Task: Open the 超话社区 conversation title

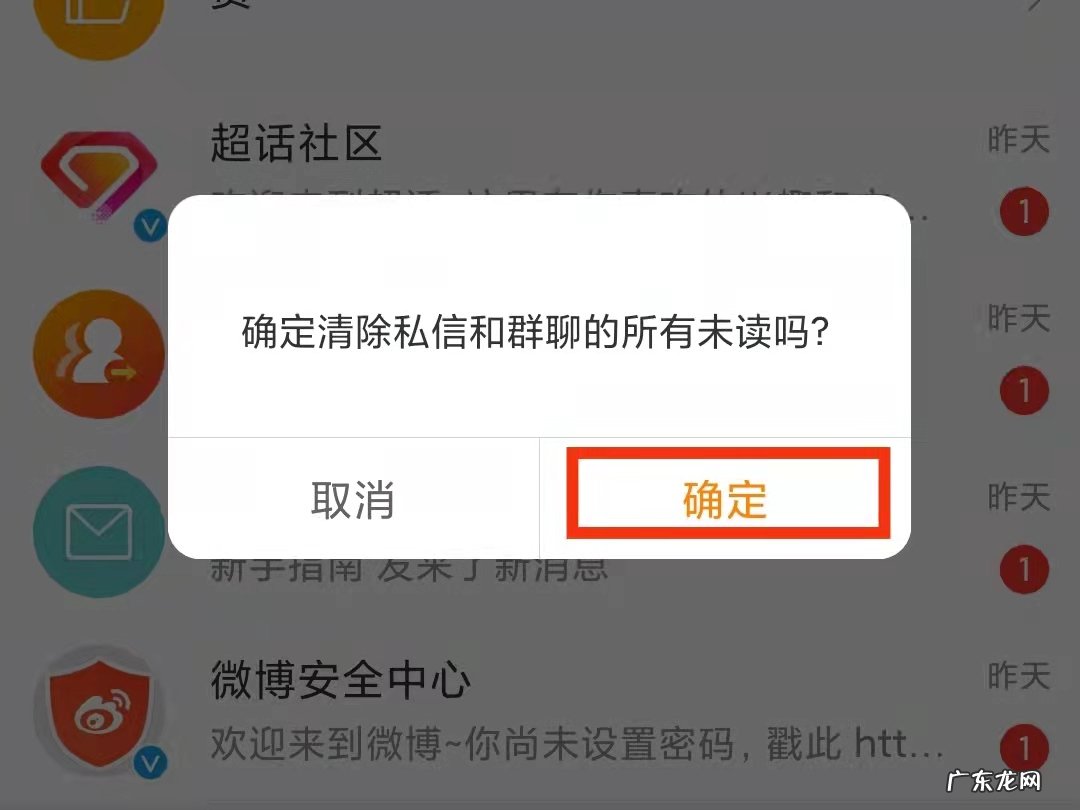Action: 296,143
